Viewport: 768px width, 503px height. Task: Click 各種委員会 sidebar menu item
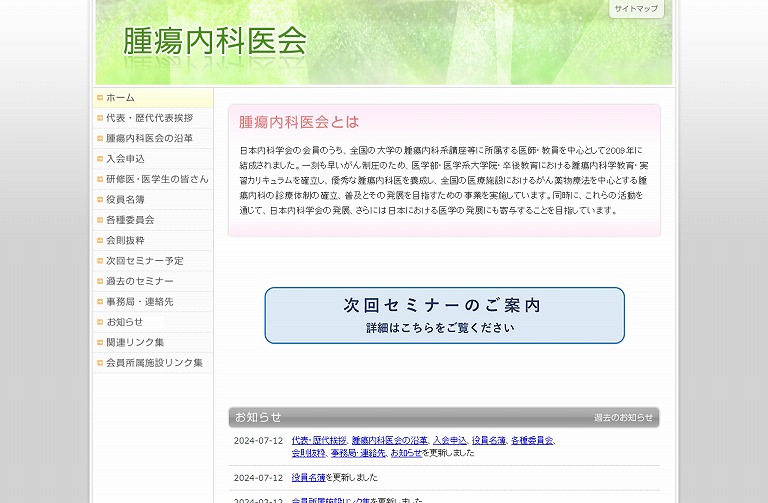[x=130, y=220]
